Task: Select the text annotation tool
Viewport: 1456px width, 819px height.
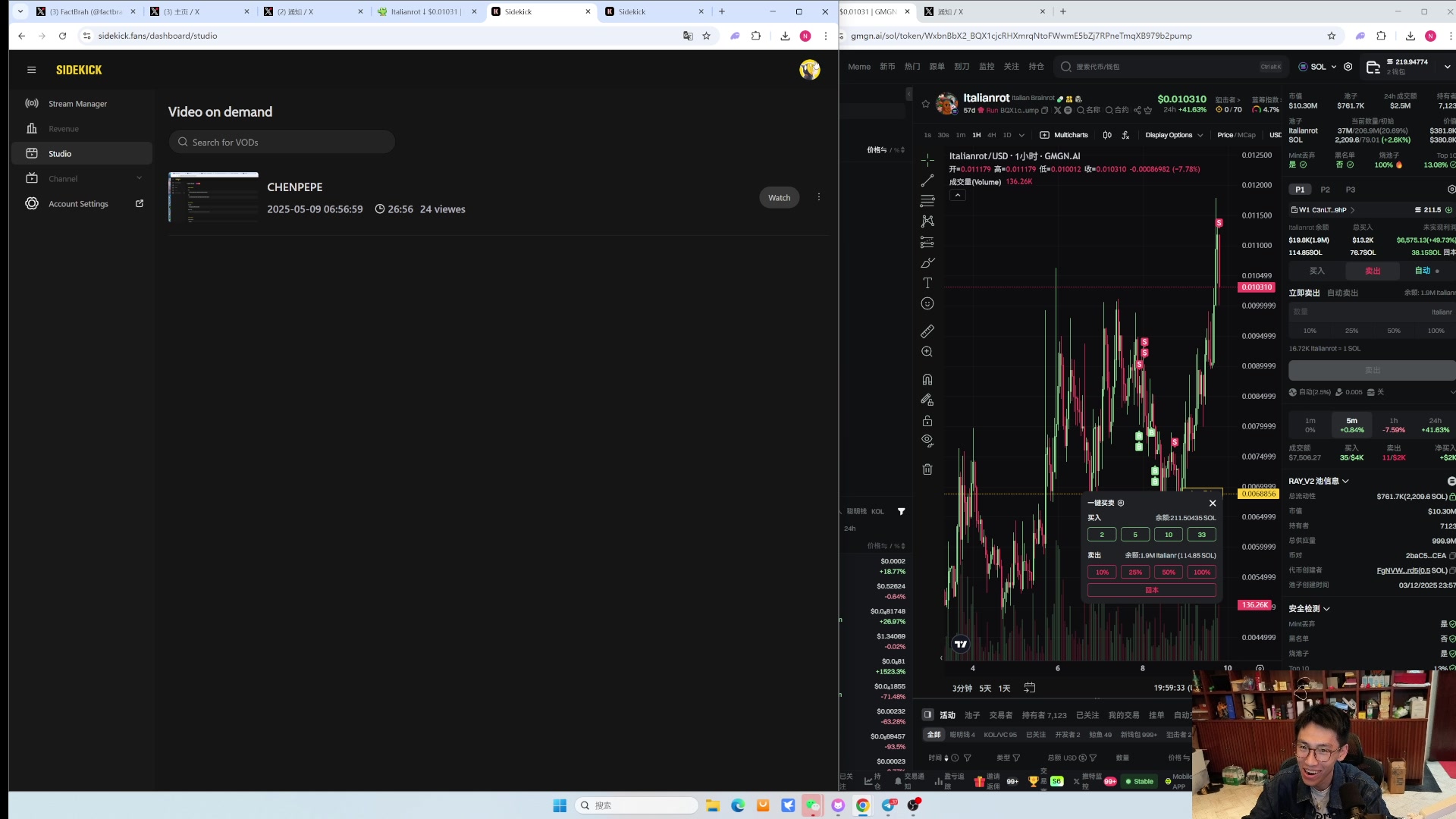Action: [x=927, y=283]
